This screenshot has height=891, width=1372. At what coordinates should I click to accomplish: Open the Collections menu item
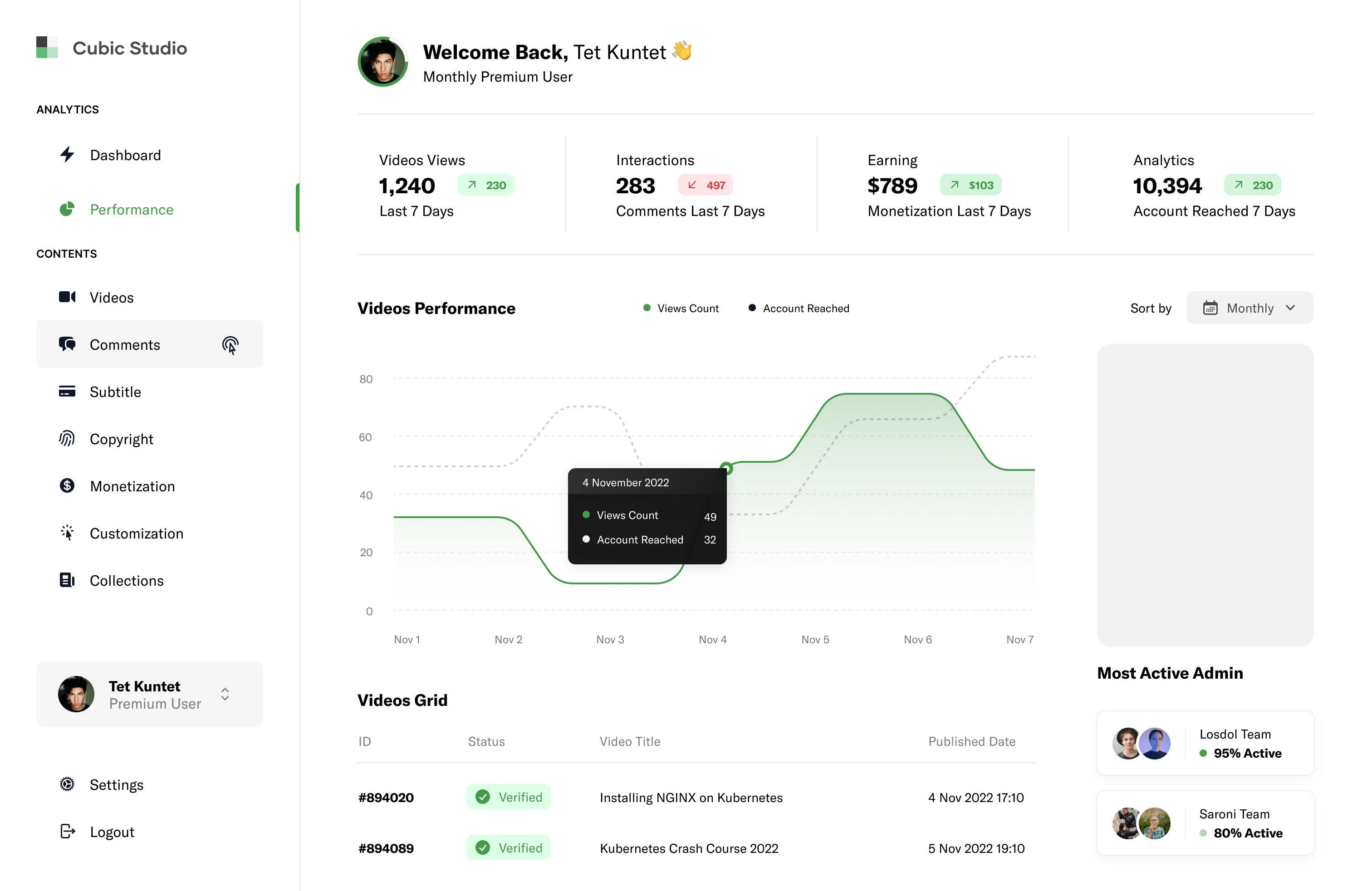(127, 580)
